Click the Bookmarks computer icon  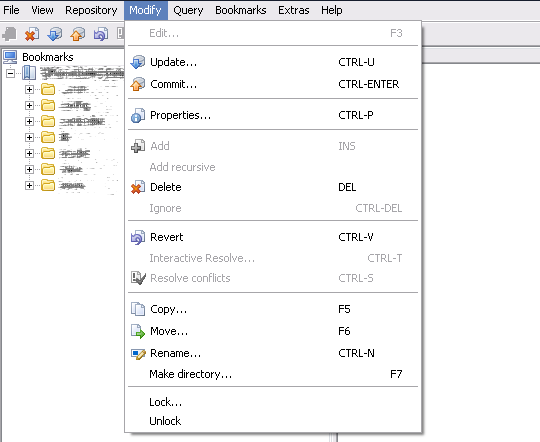click(10, 57)
